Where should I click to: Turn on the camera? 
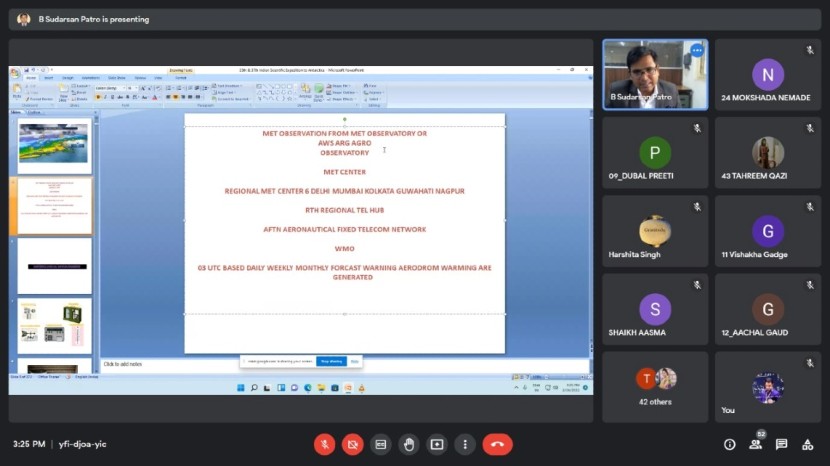coord(352,444)
